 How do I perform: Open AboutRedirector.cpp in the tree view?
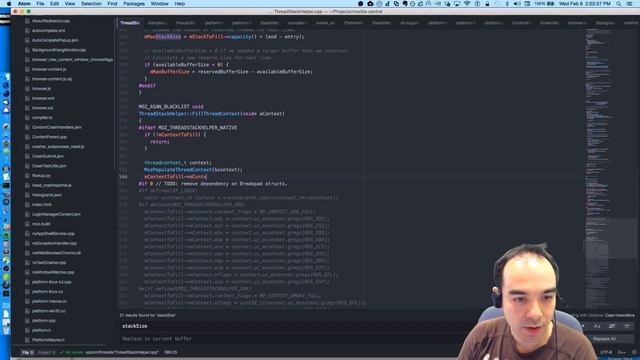click(x=51, y=21)
